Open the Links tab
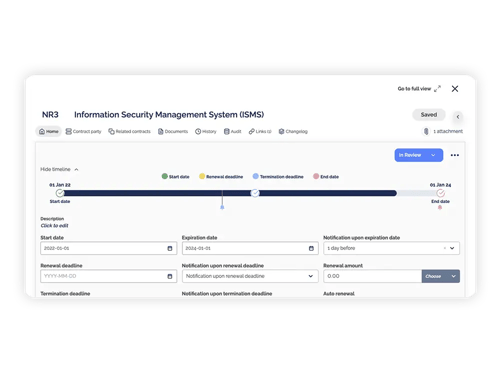Screen dimensions: 500x375 point(260,131)
